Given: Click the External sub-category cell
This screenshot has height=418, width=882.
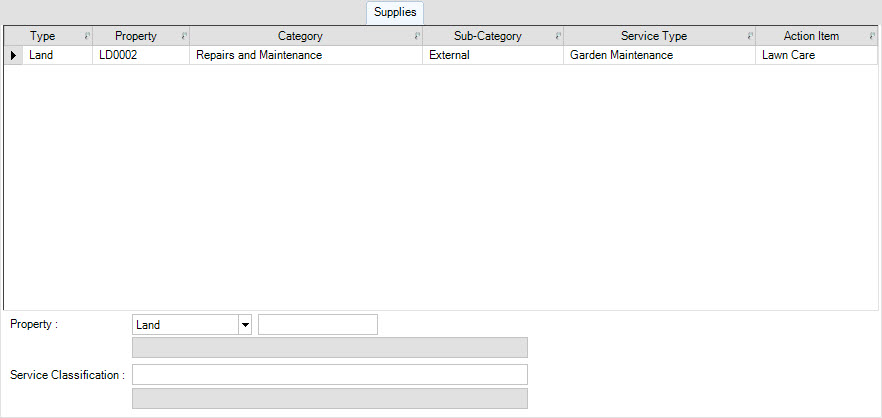Looking at the screenshot, I should pyautogui.click(x=493, y=56).
